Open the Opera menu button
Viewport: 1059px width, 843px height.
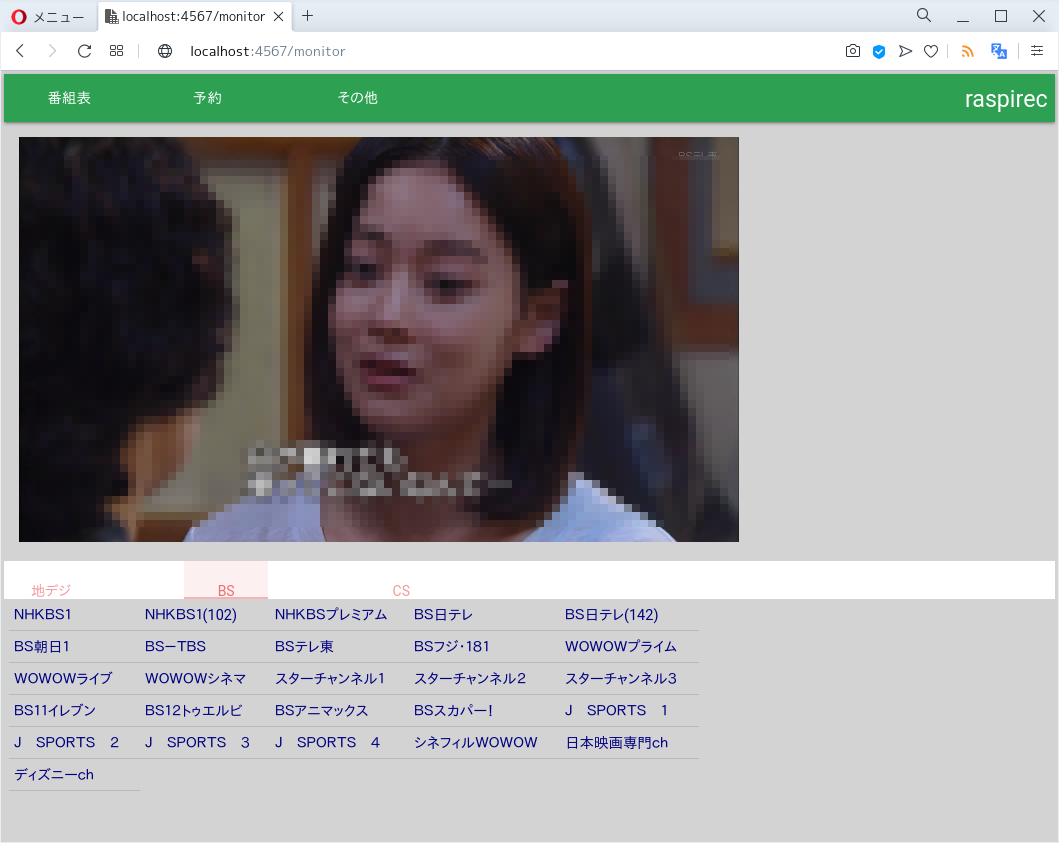(47, 16)
